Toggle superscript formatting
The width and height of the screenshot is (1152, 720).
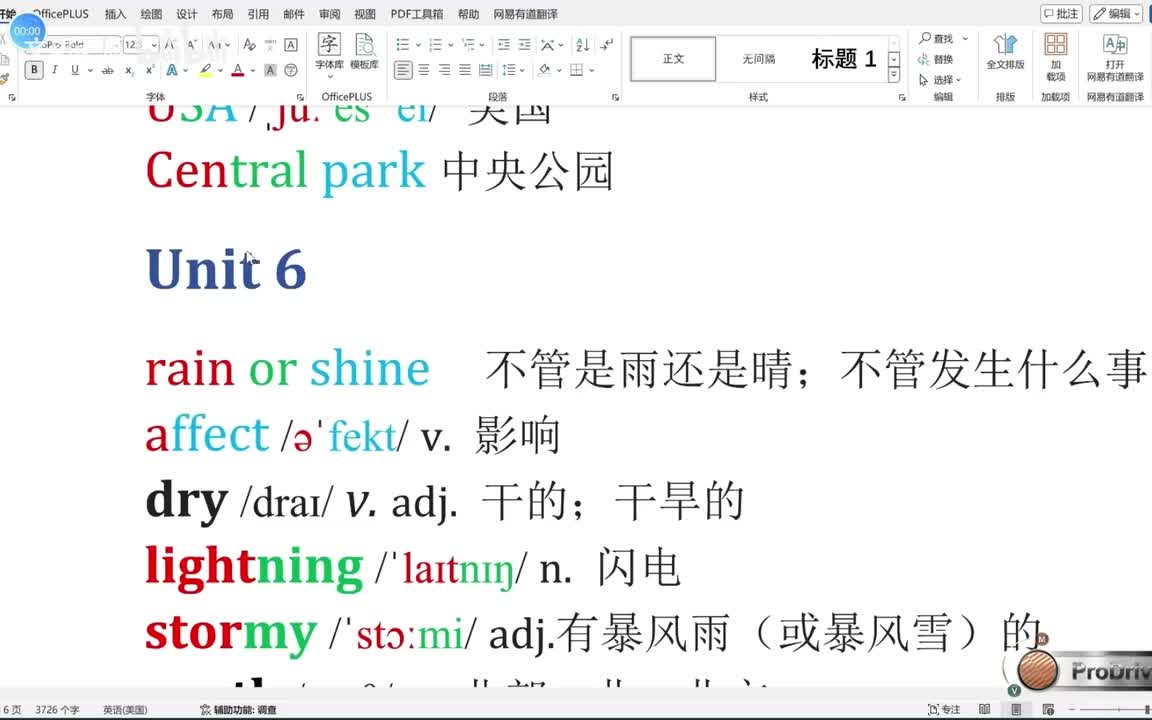(x=150, y=70)
